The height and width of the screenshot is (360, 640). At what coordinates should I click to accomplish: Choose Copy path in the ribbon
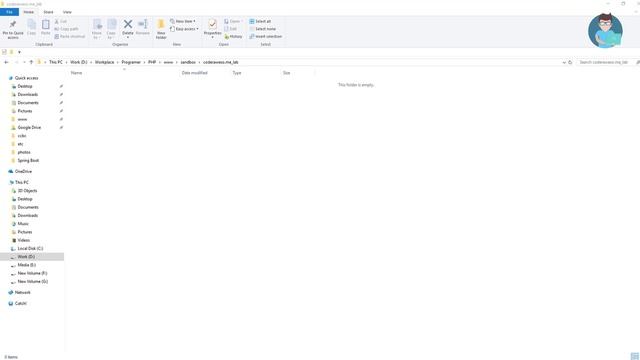pos(66,29)
